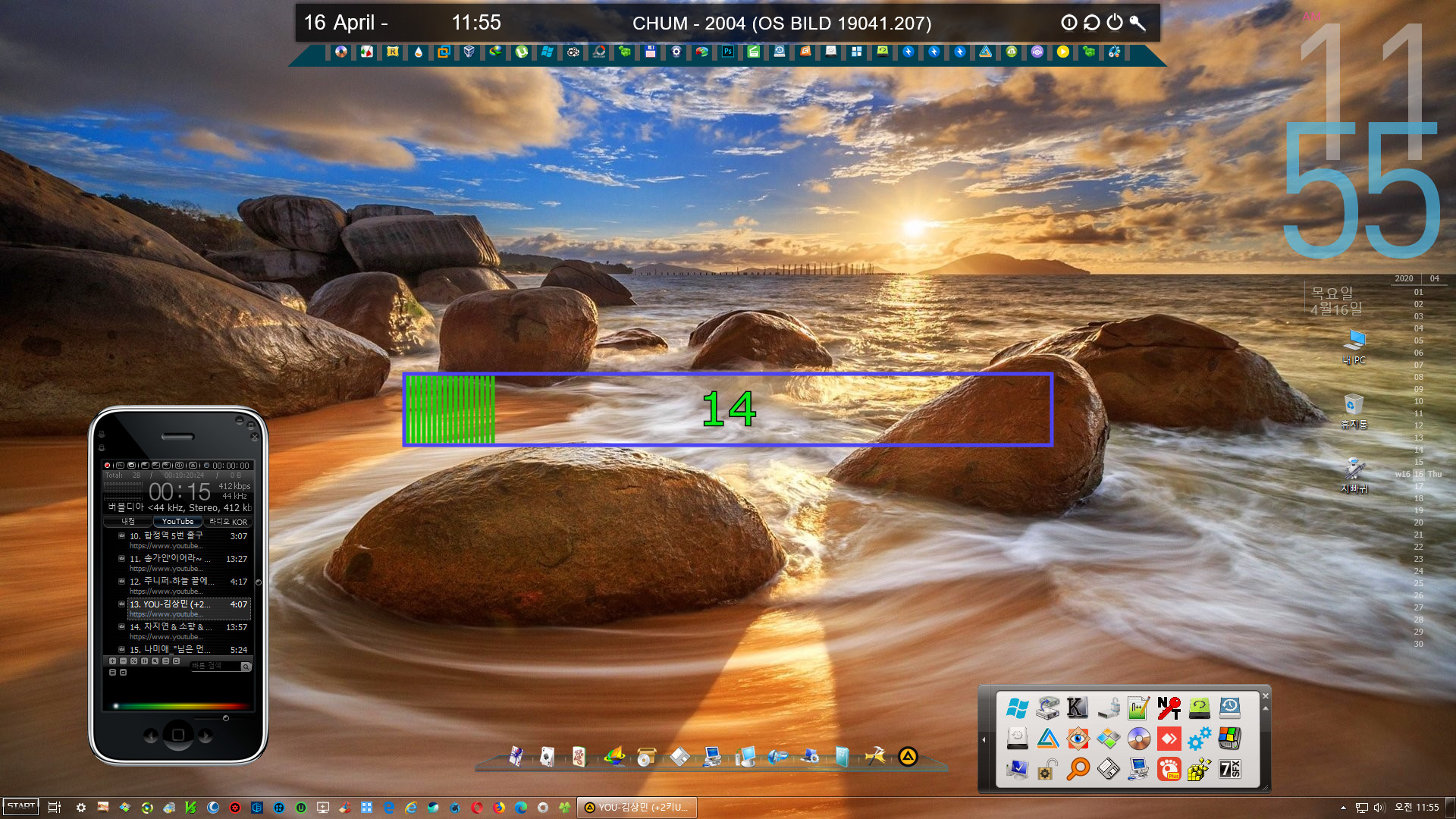Click the launcher panel's eject-style up arrow
This screenshot has width=1456, height=819.
pyautogui.click(x=1266, y=708)
